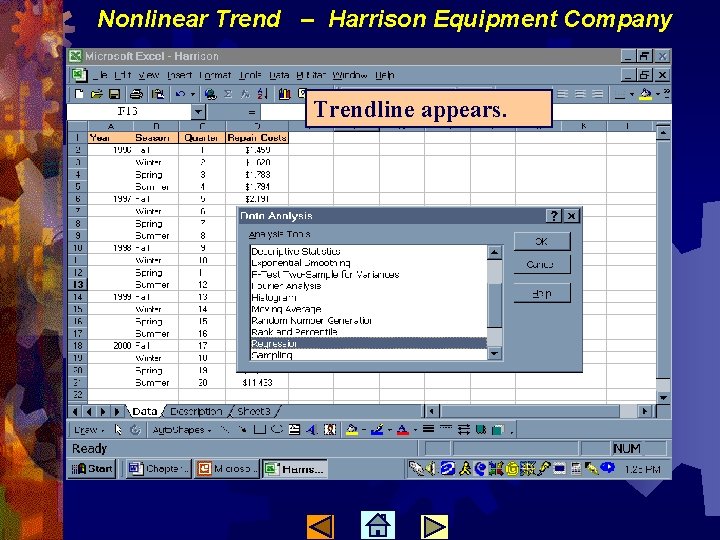The height and width of the screenshot is (540, 720).
Task: Click the New workbook icon in toolbar
Action: 79,94
